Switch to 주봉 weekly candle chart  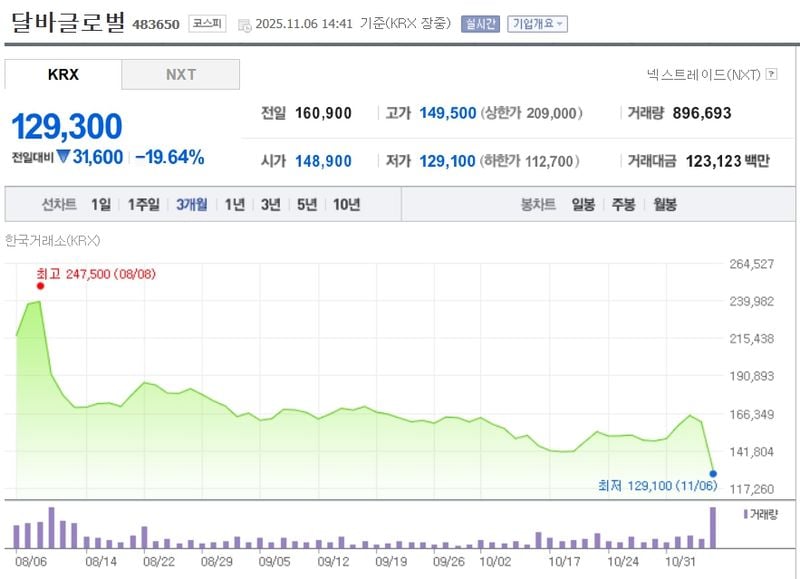623,204
